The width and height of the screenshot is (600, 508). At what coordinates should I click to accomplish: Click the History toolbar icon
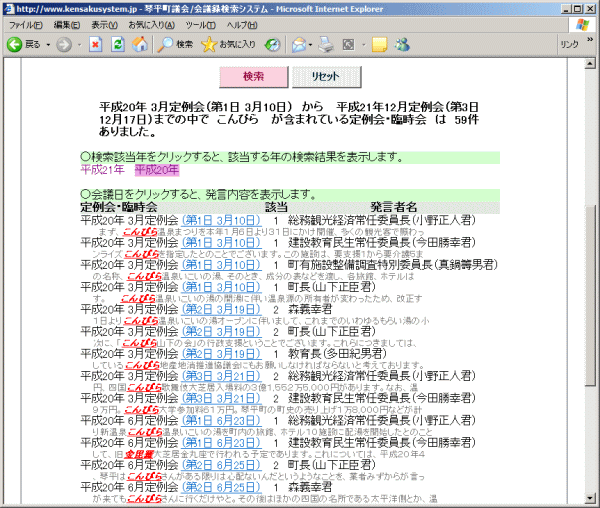pyautogui.click(x=272, y=45)
